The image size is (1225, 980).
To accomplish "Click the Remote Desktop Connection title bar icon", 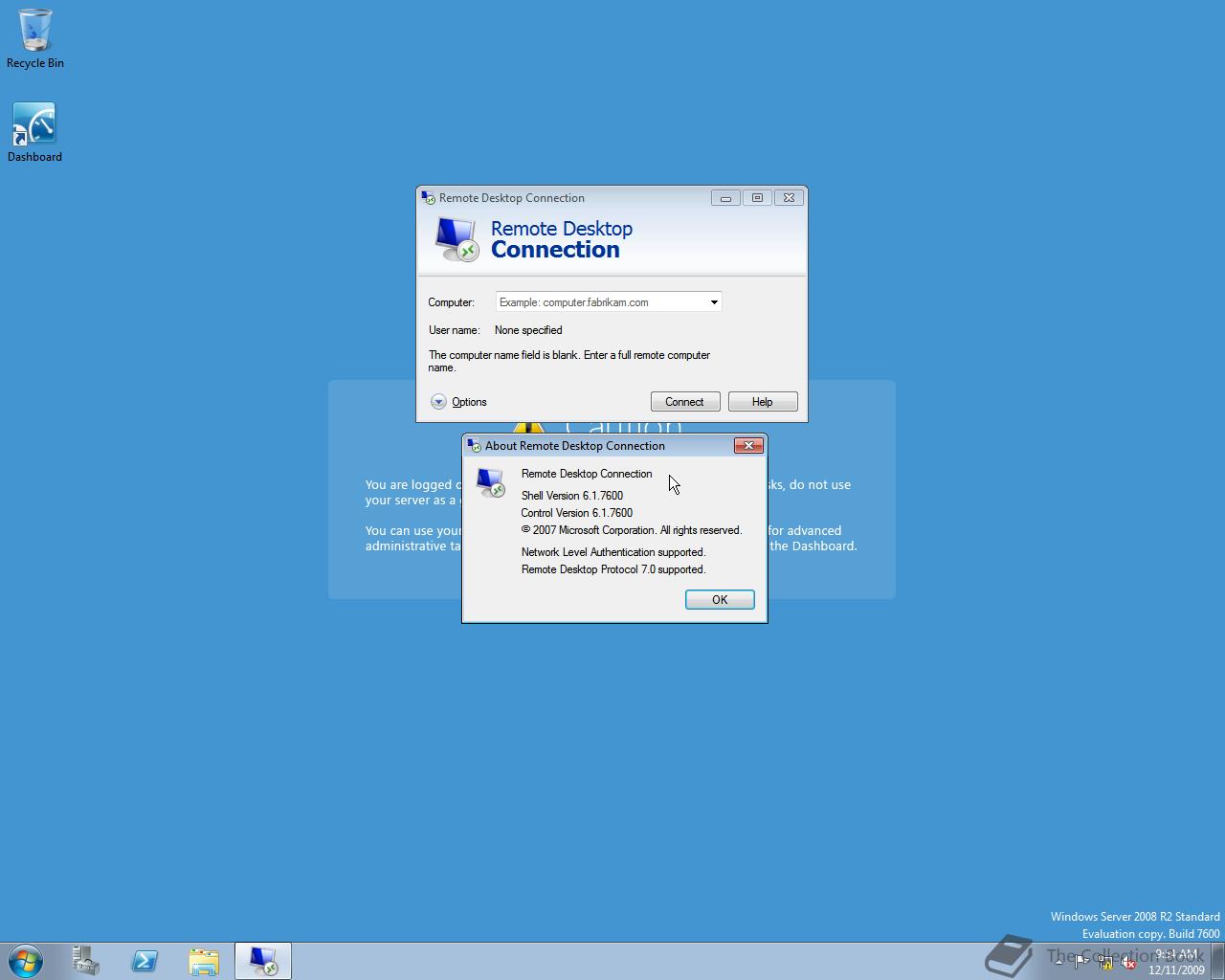I will [429, 198].
